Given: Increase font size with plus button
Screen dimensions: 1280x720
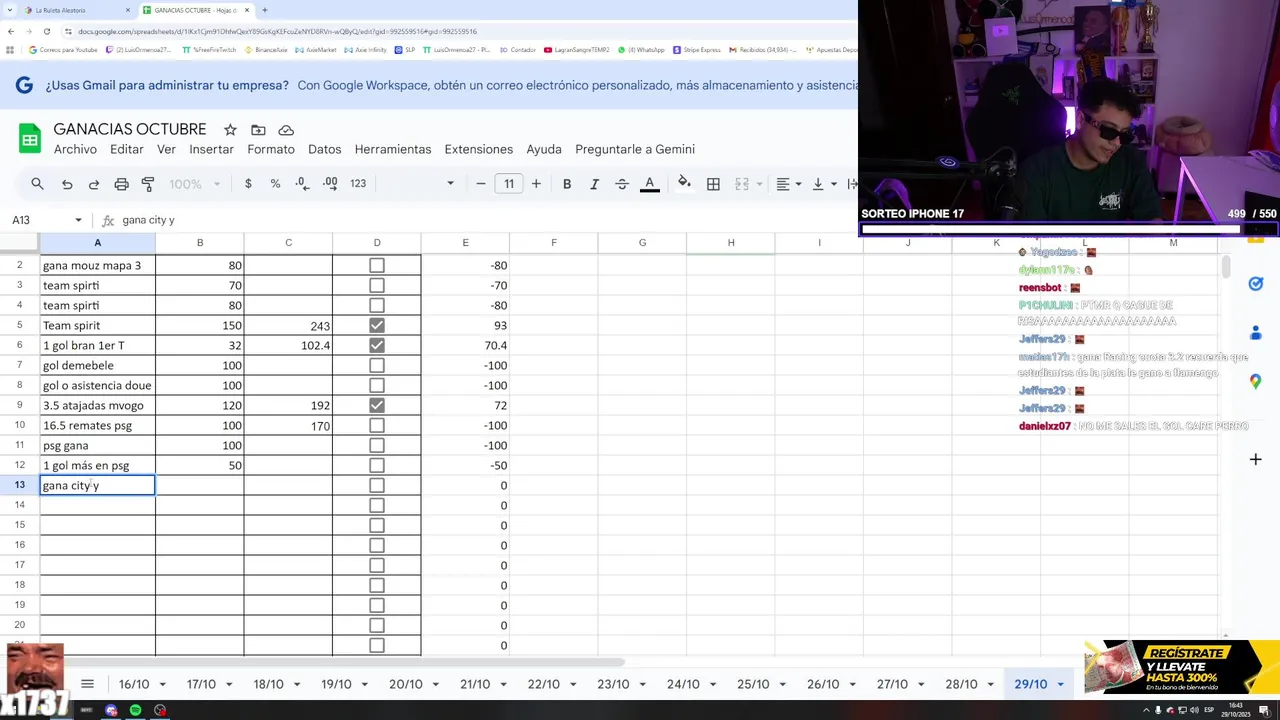Looking at the screenshot, I should (536, 184).
